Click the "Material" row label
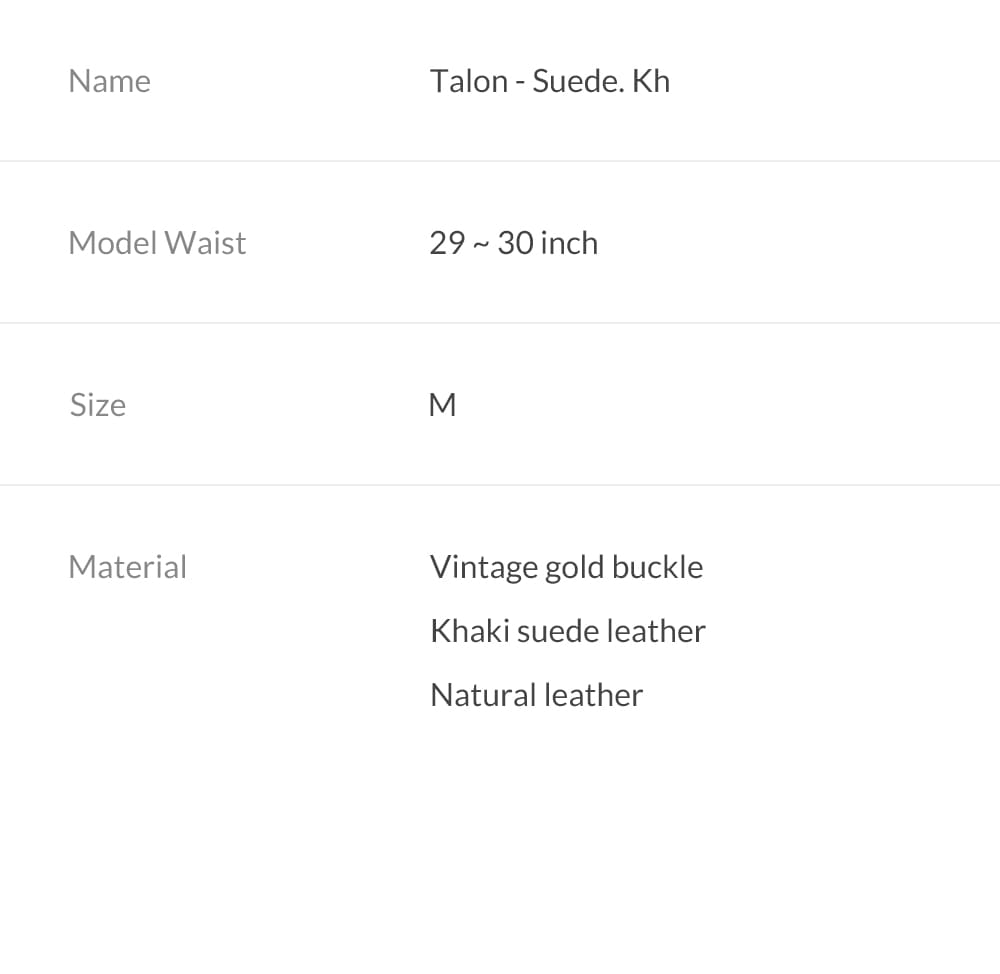Viewport: 1000px width, 974px height. pyautogui.click(x=127, y=567)
